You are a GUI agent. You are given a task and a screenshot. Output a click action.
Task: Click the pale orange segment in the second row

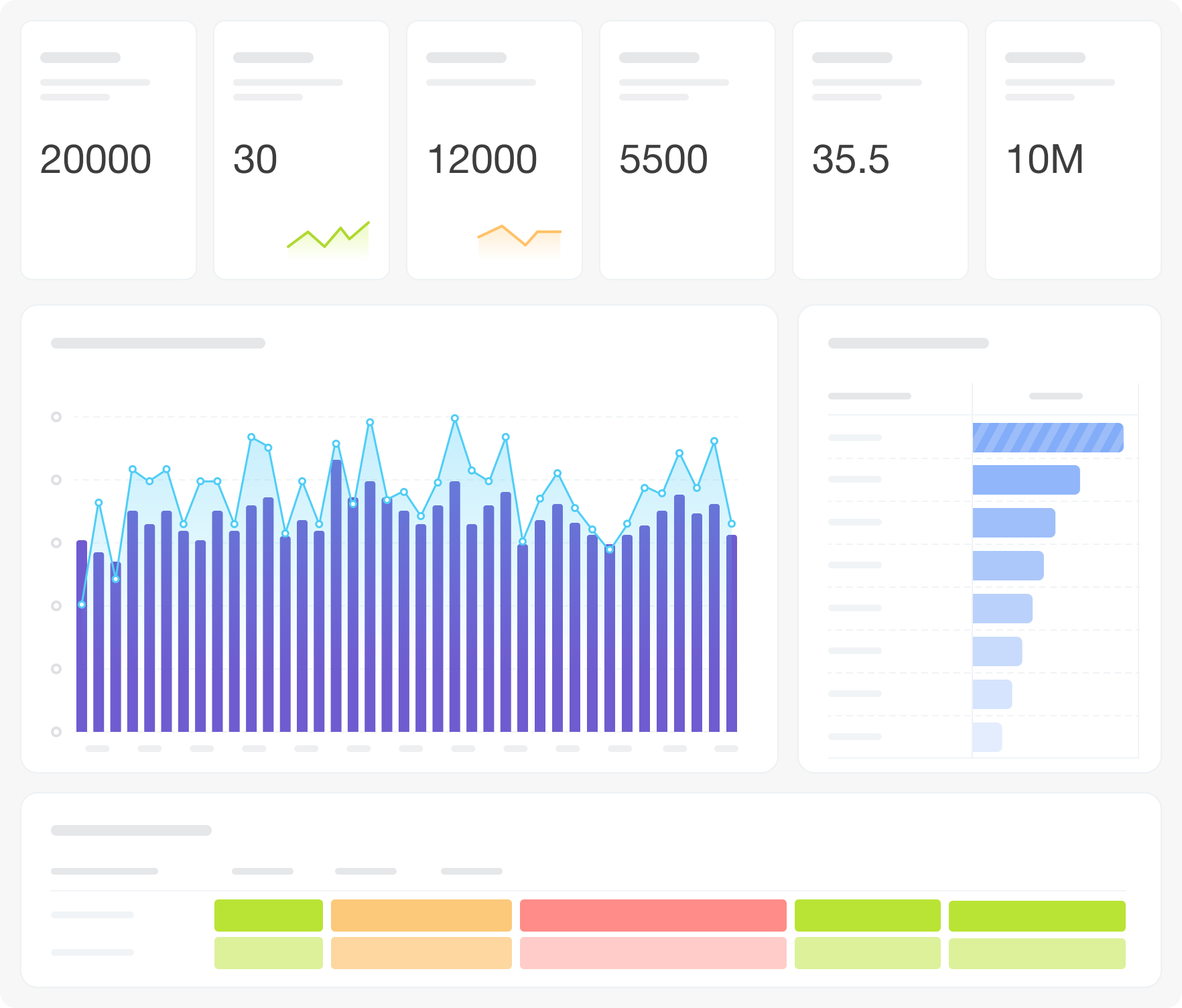[421, 953]
